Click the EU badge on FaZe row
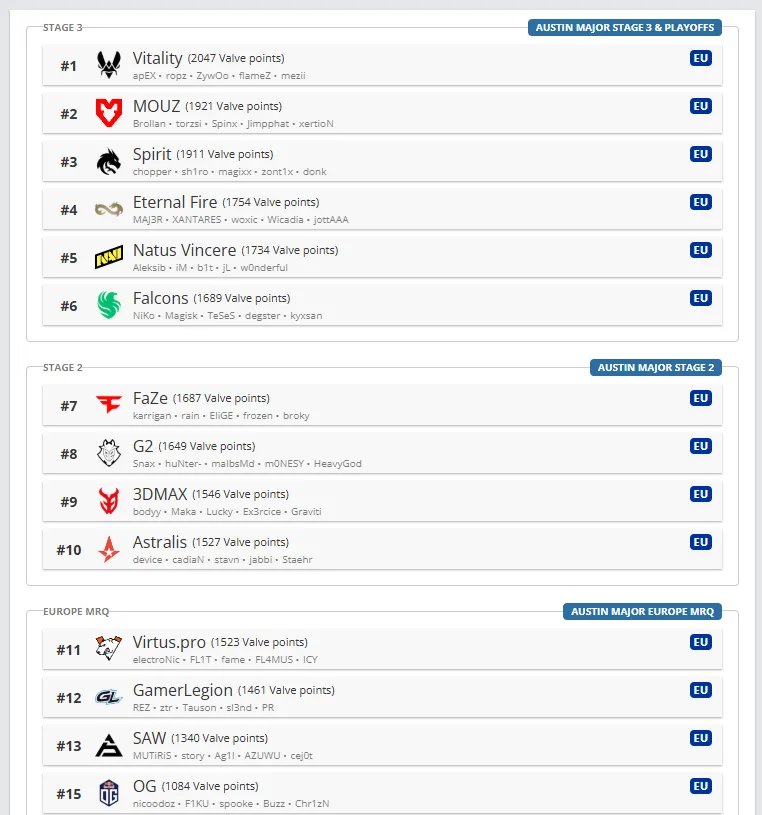Image resolution: width=762 pixels, height=815 pixels. [701, 398]
